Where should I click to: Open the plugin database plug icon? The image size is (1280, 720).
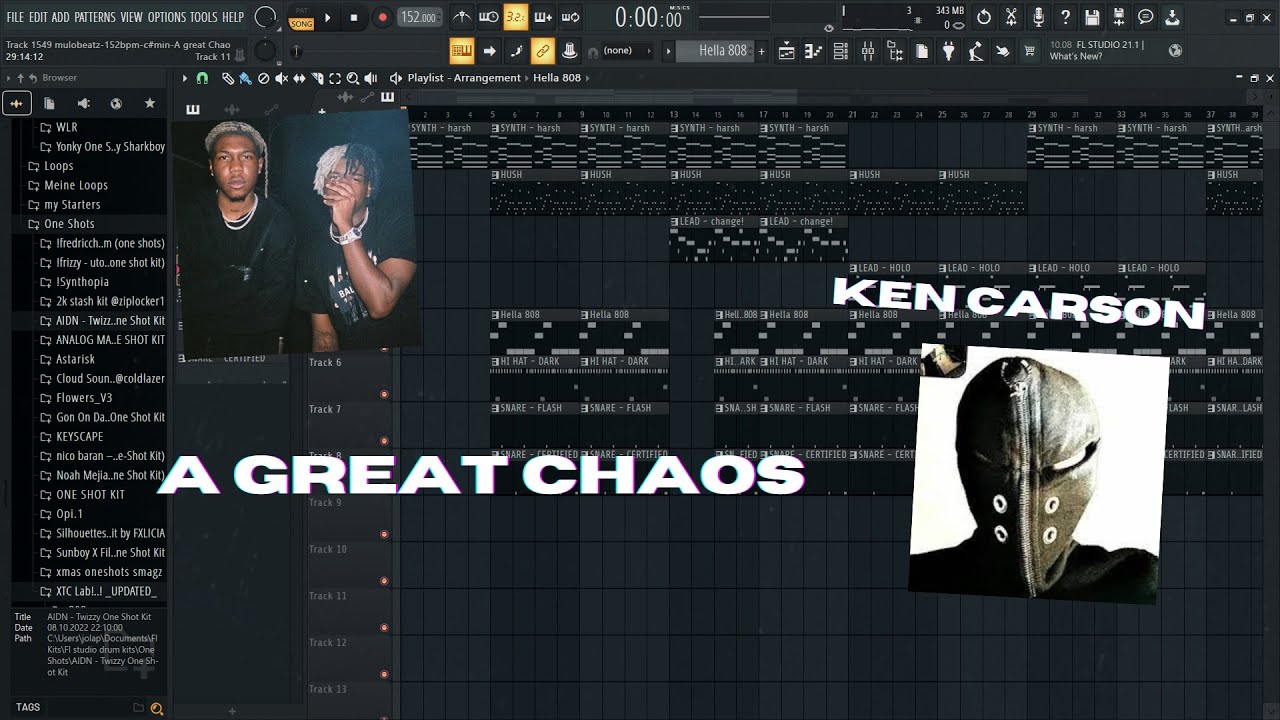[949, 51]
